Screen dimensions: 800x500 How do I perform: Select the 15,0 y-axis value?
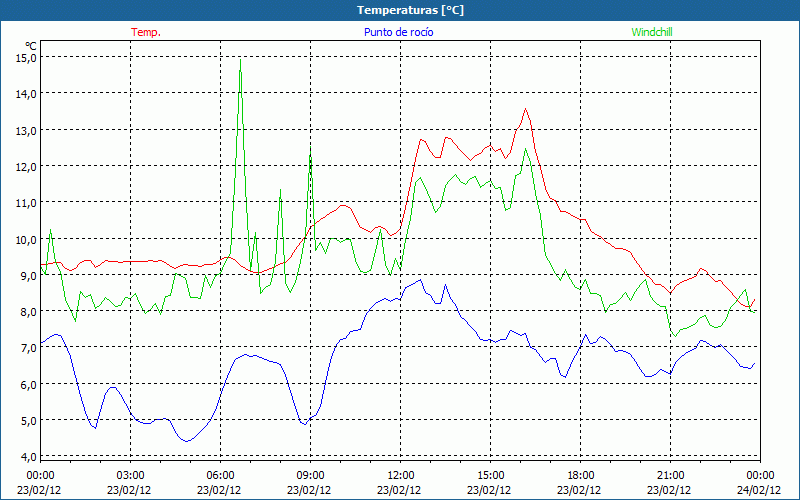26,58
